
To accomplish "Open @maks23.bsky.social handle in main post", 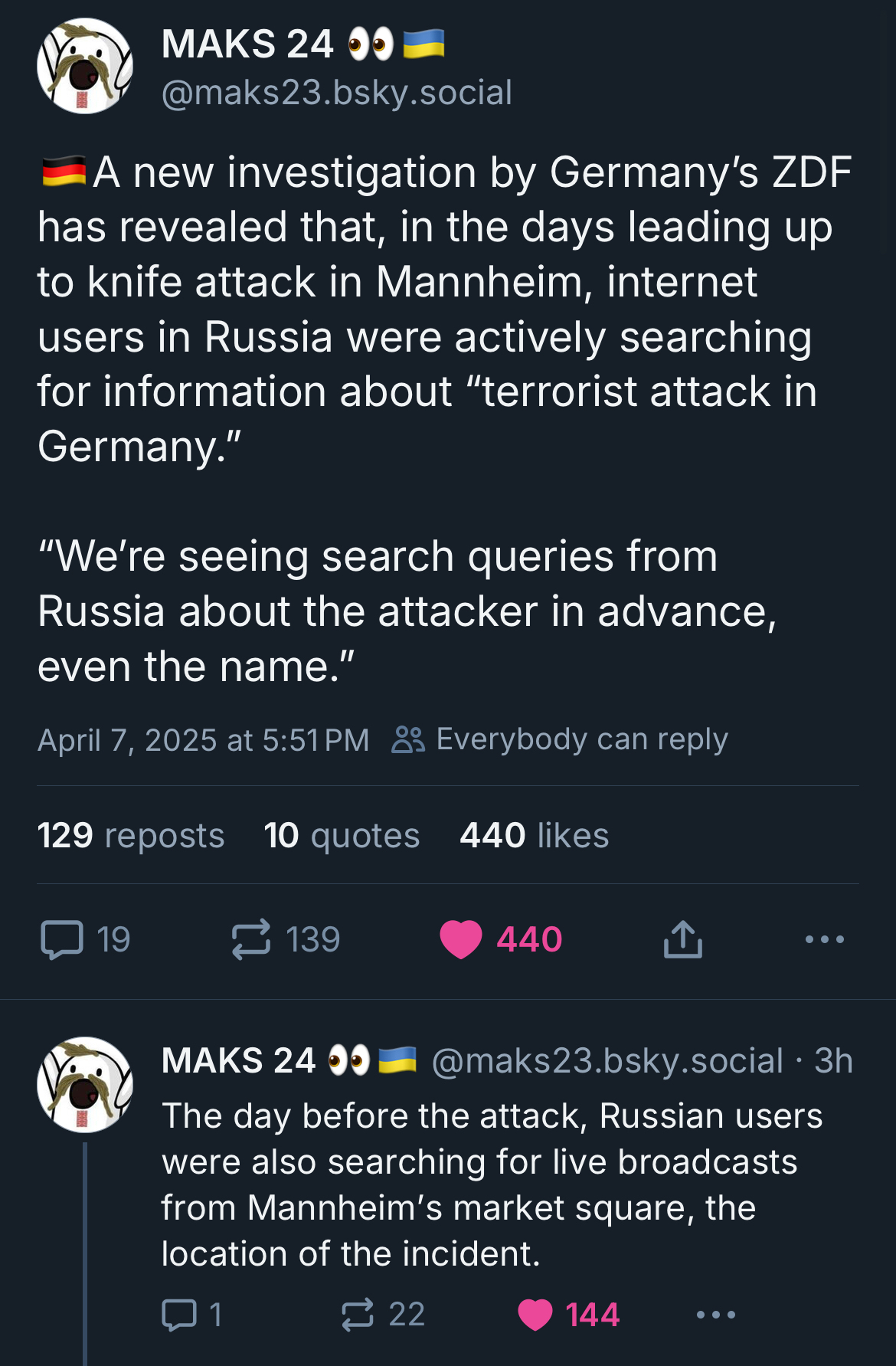I will tap(336, 93).
